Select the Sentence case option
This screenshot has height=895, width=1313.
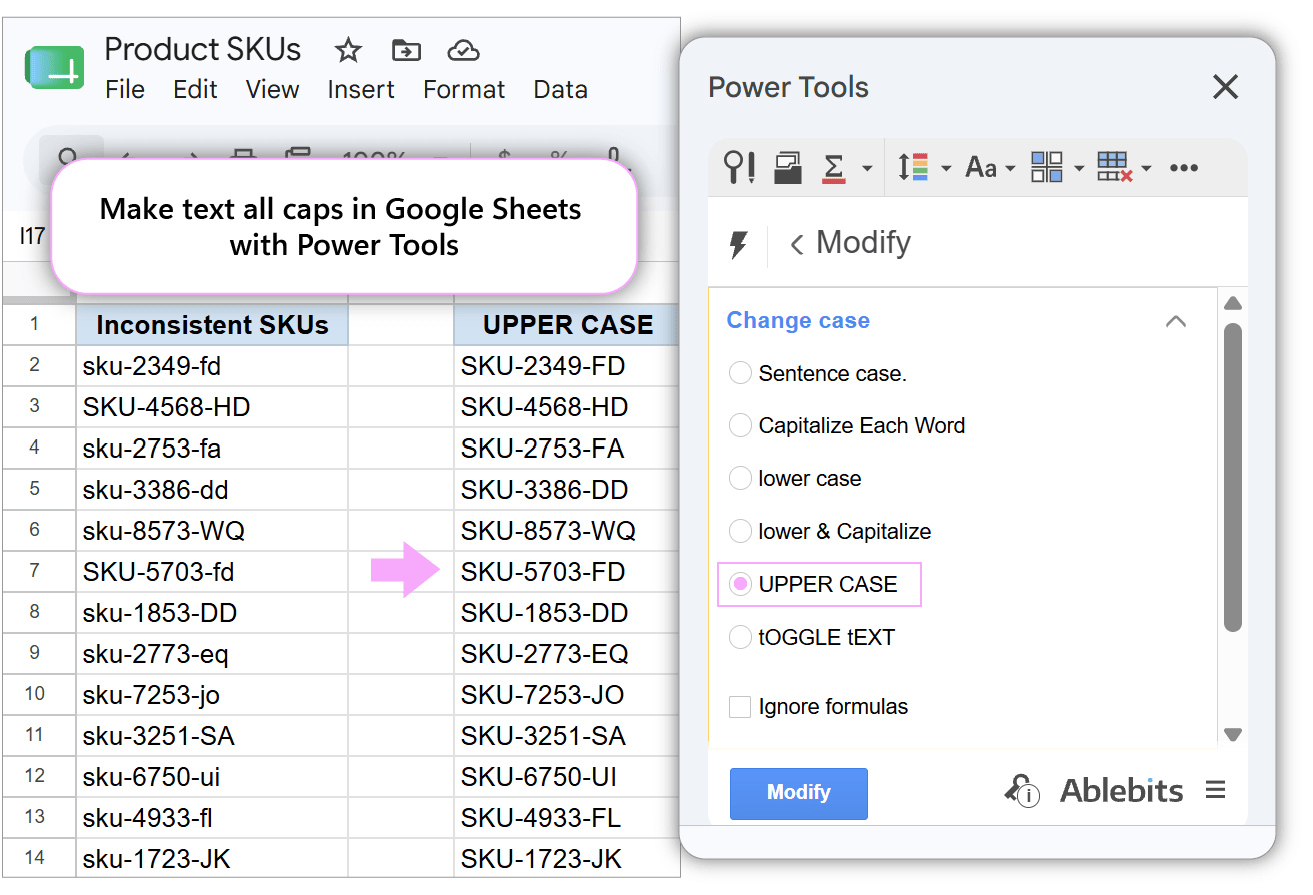(740, 373)
